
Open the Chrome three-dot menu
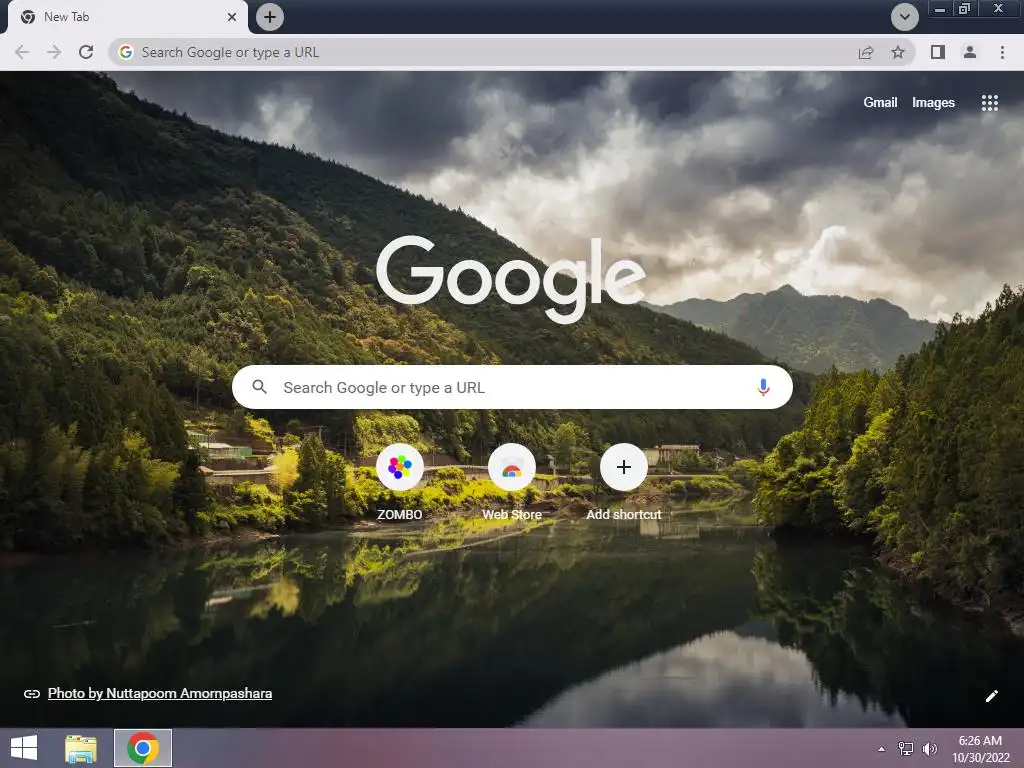click(1002, 52)
